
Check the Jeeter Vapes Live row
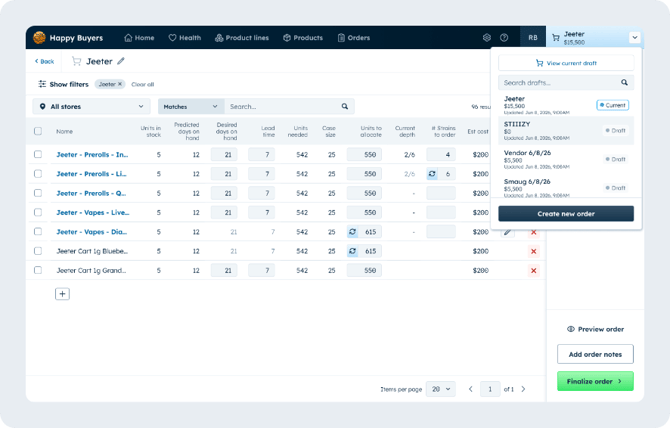coord(38,212)
